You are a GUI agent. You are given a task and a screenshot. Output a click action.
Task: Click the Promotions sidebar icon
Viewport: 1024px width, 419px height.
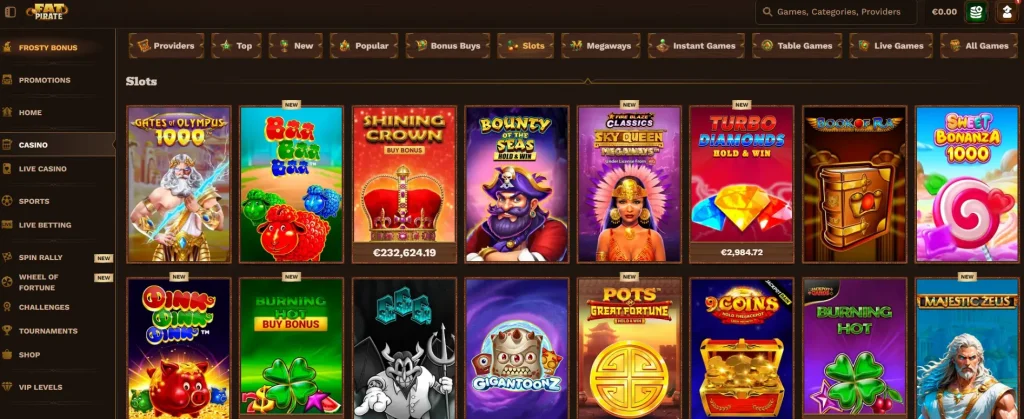[7, 80]
